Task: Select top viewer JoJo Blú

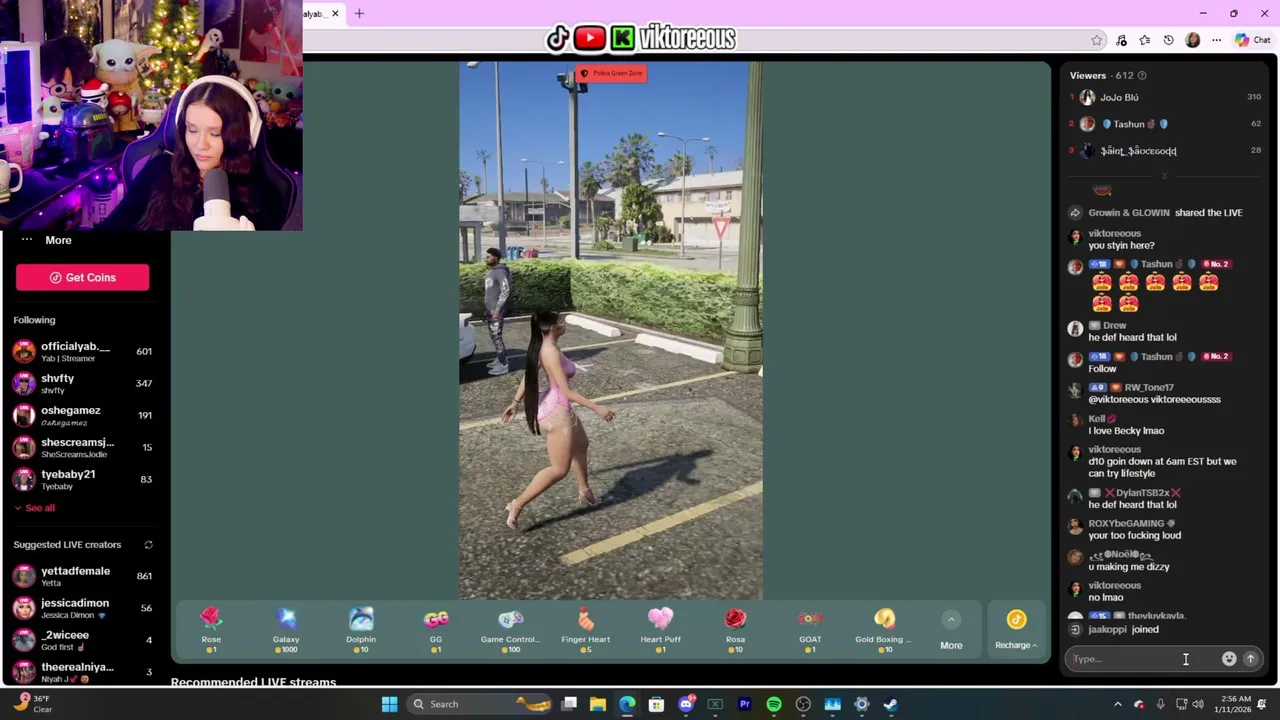Action: click(1165, 97)
